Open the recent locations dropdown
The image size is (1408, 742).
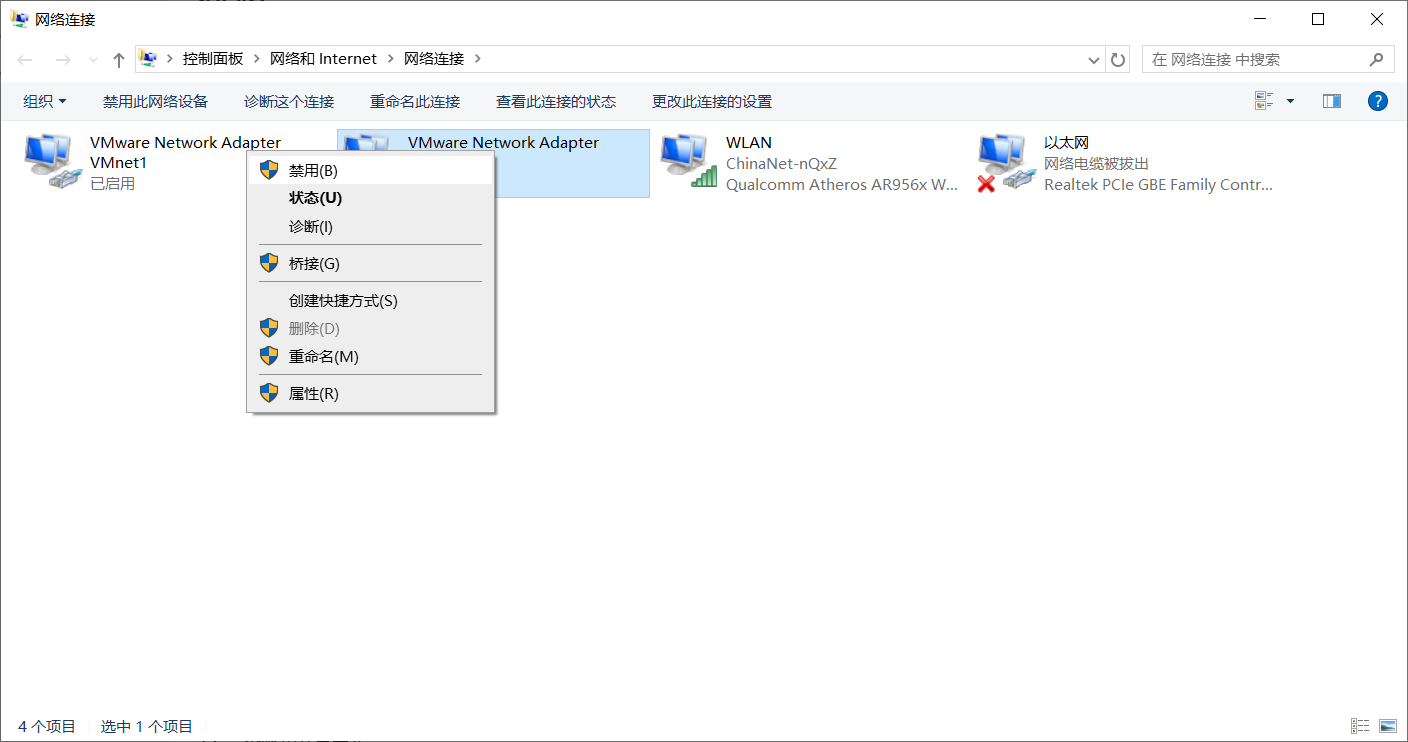[x=93, y=60]
